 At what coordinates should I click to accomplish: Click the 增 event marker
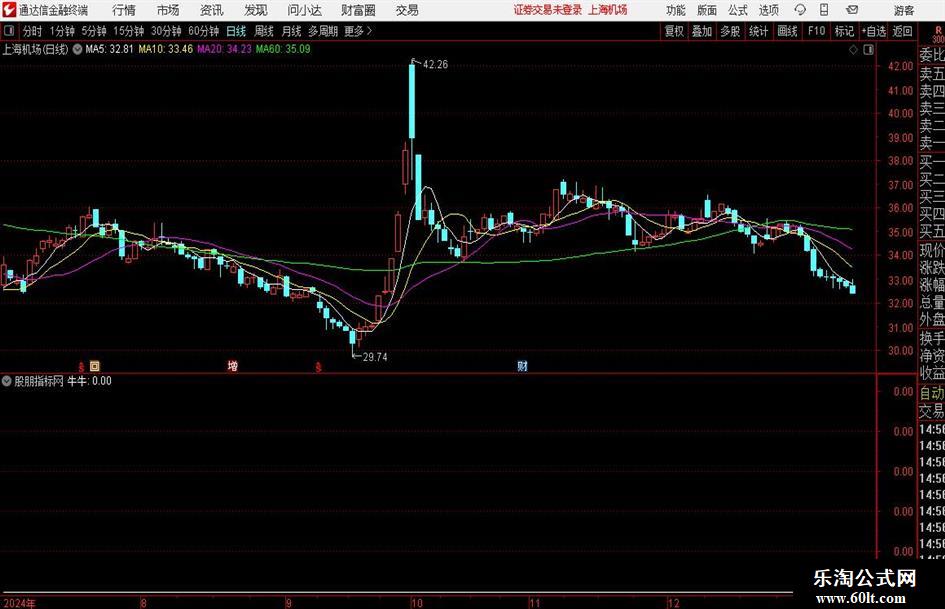tap(232, 366)
